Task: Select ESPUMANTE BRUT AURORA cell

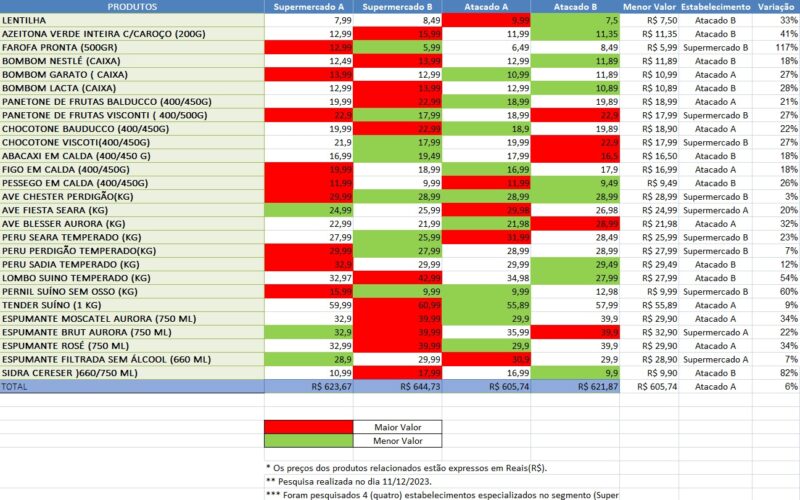Action: (x=132, y=332)
